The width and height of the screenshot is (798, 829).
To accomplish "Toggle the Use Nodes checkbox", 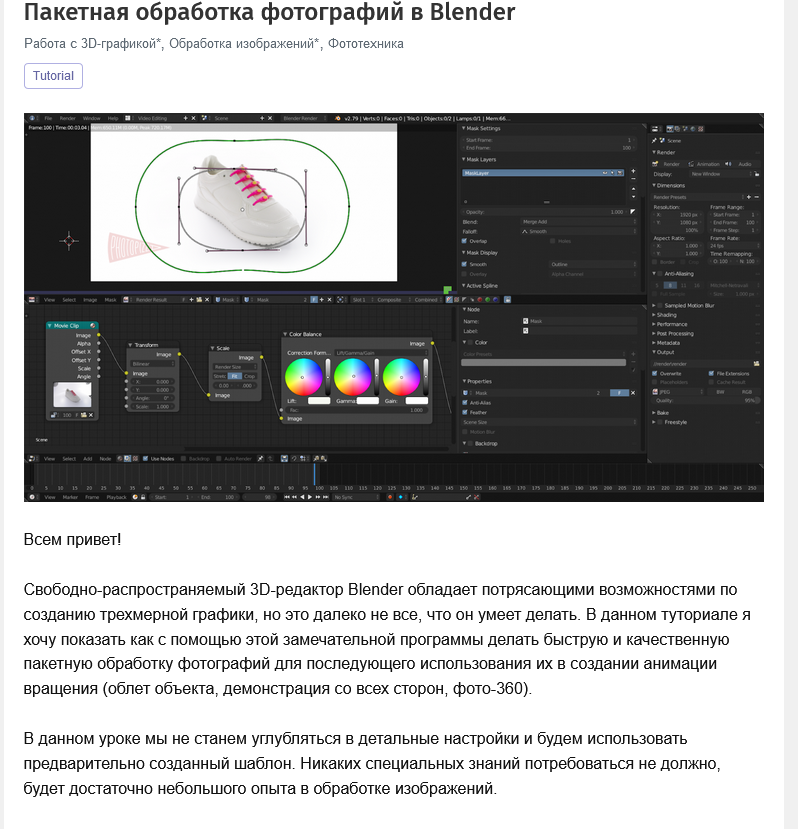I will [x=145, y=459].
